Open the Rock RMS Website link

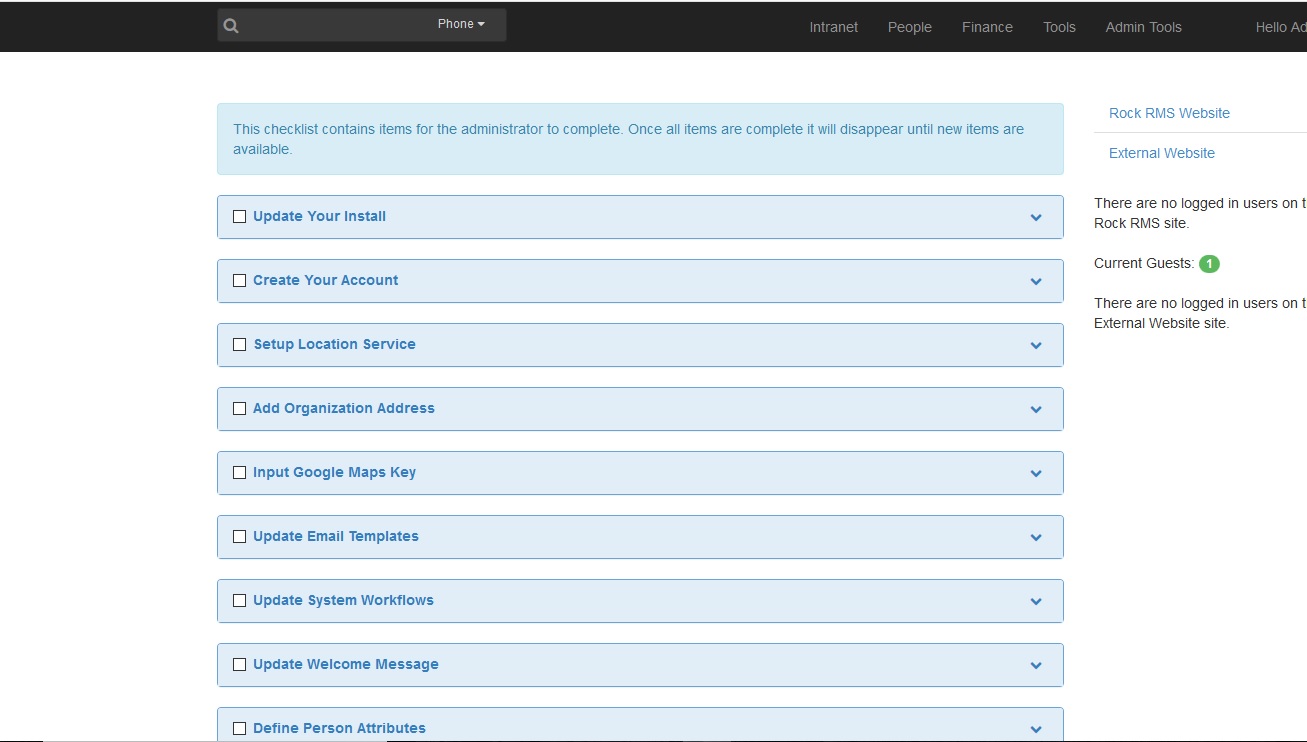[x=1169, y=113]
